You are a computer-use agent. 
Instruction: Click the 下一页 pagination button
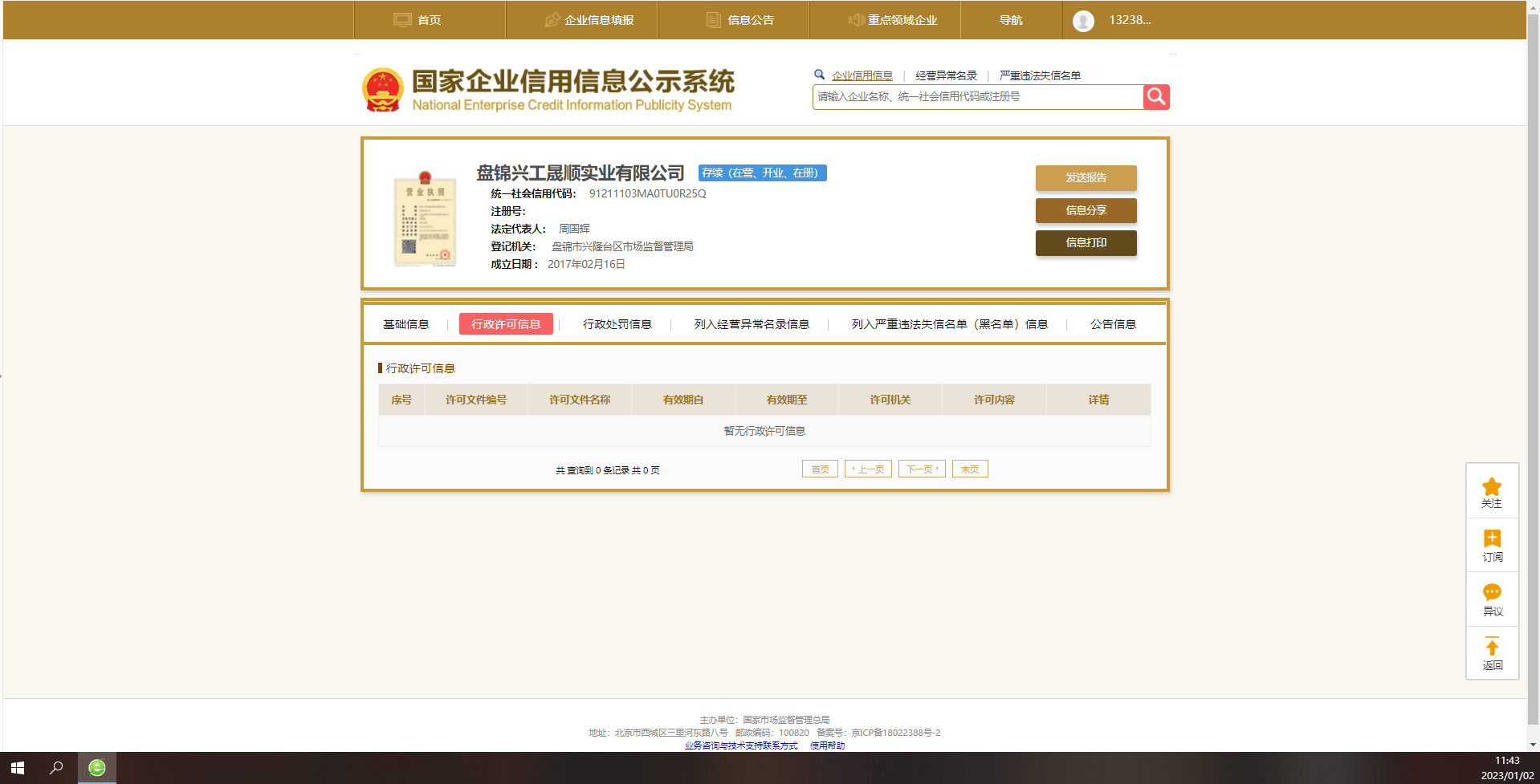tap(922, 469)
